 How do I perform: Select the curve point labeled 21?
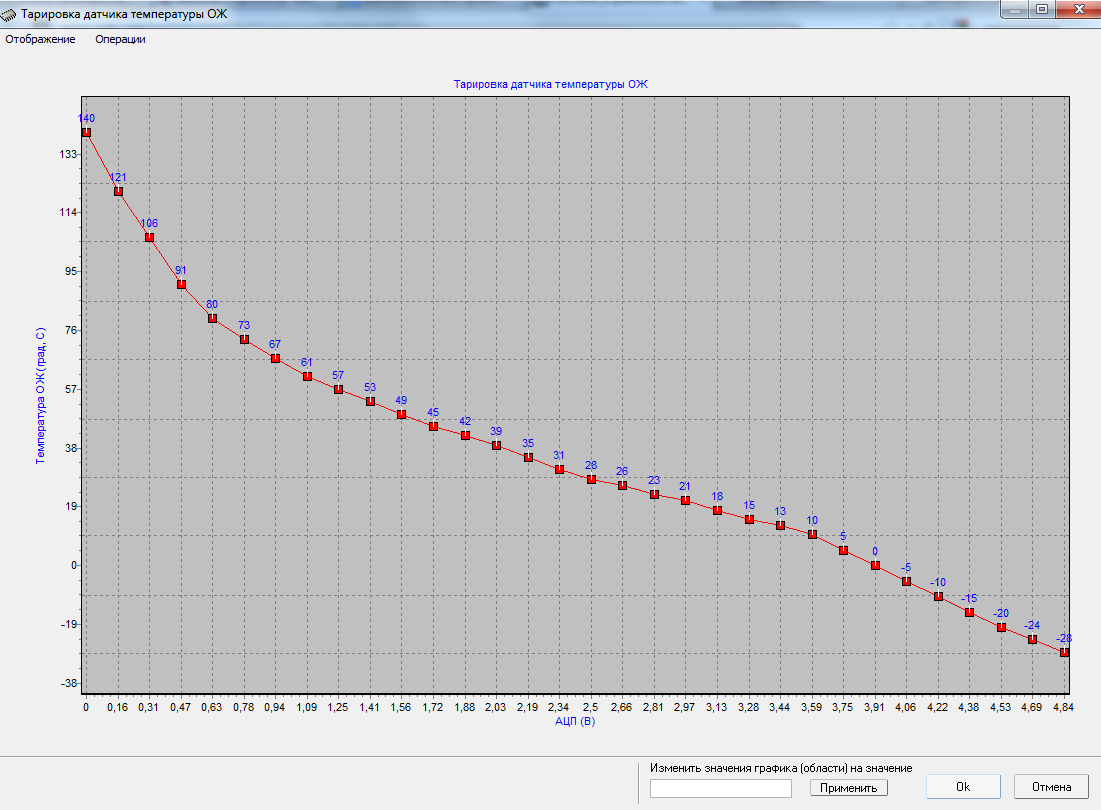685,500
